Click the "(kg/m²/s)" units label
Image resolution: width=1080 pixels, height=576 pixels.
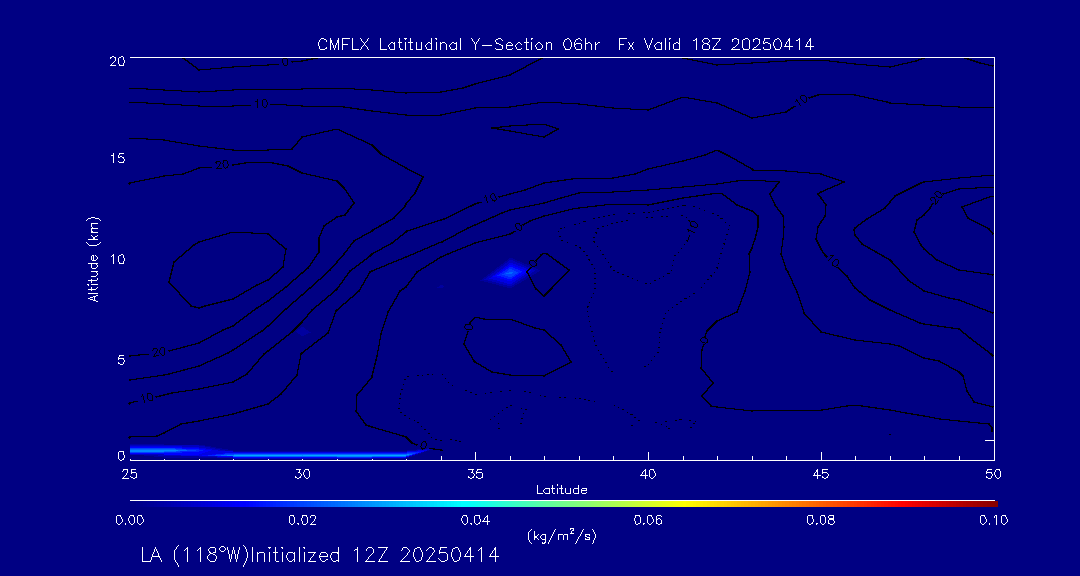click(x=561, y=536)
